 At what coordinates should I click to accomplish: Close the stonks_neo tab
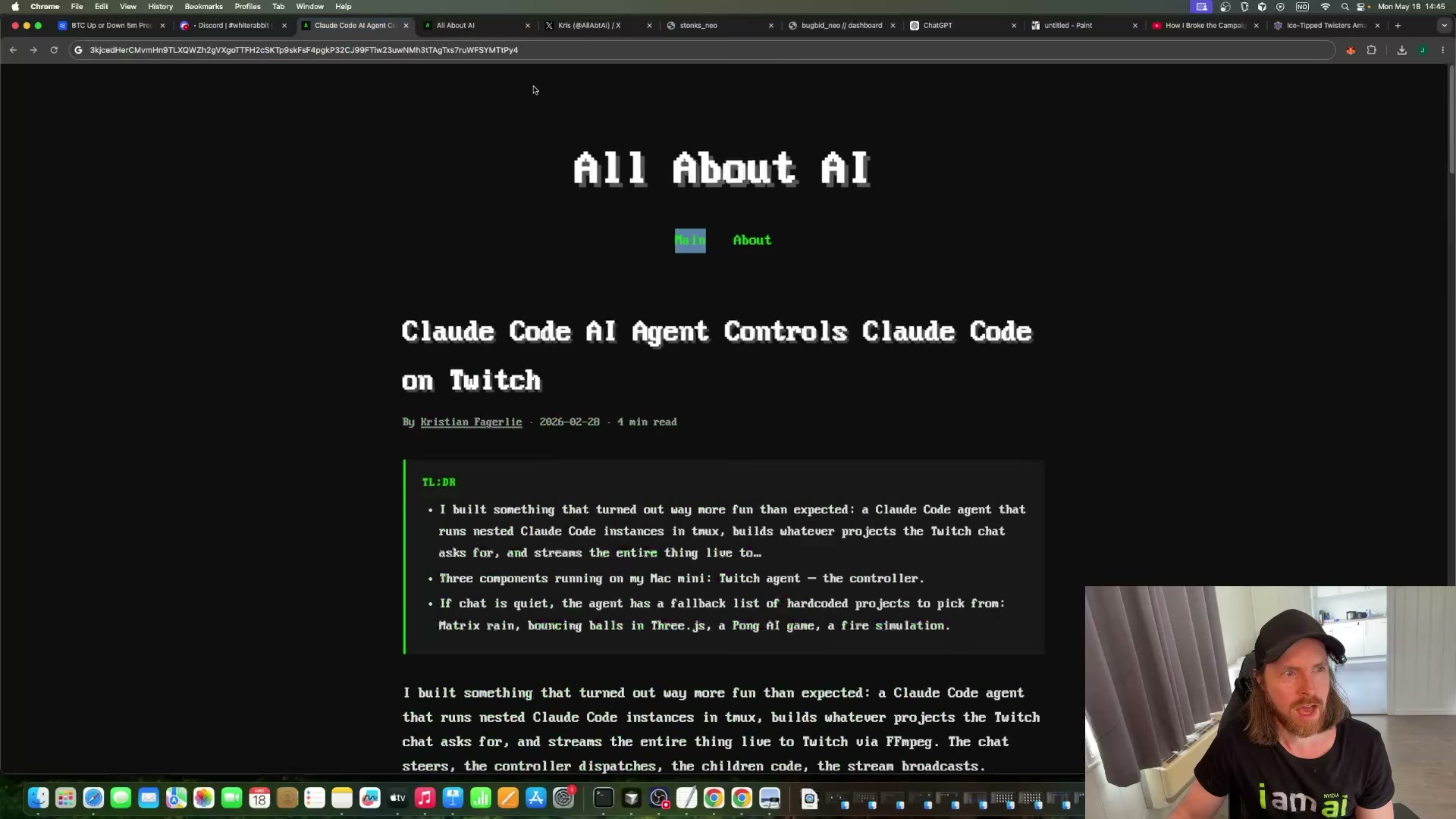771,25
